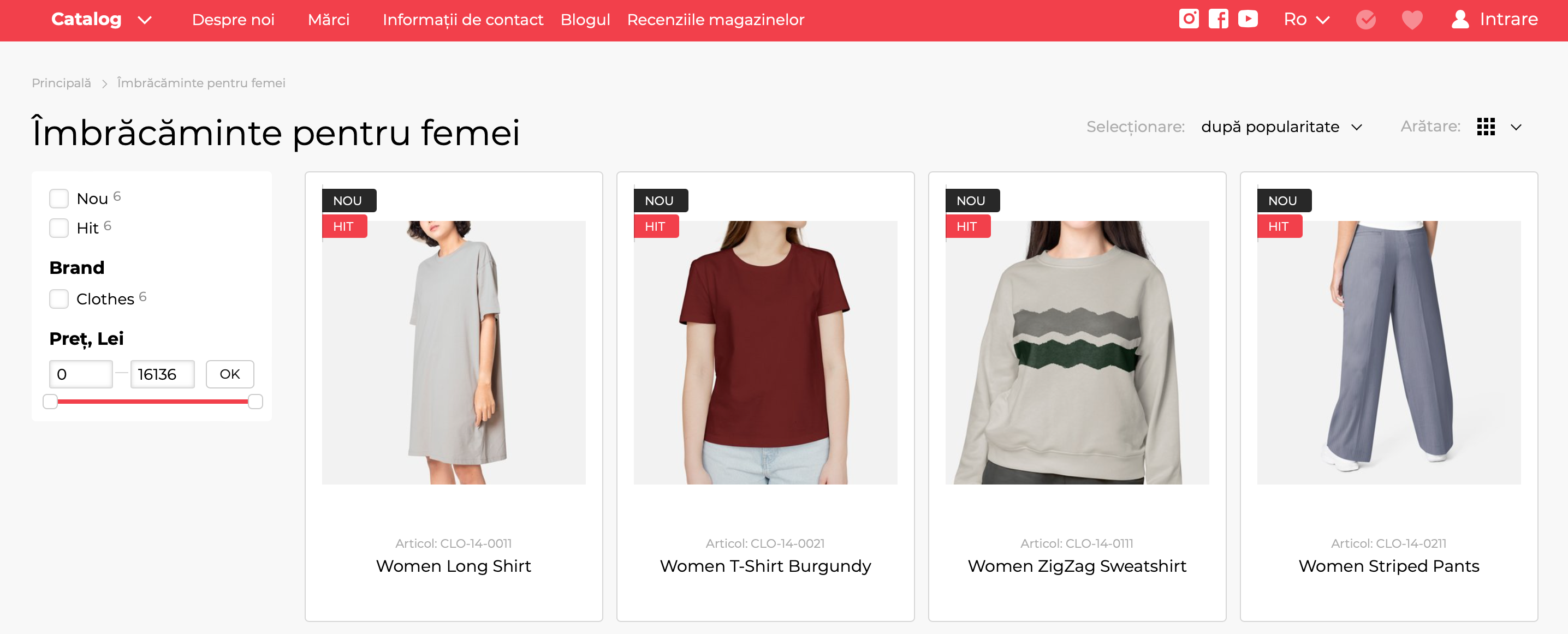Open the după popularitate sort dropdown
The height and width of the screenshot is (634, 1568).
tap(1281, 127)
